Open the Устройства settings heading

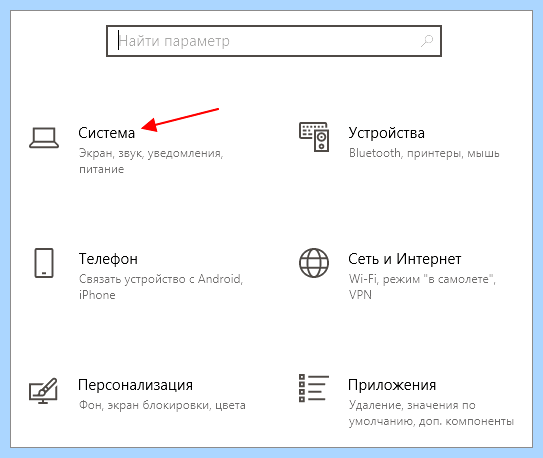click(386, 133)
